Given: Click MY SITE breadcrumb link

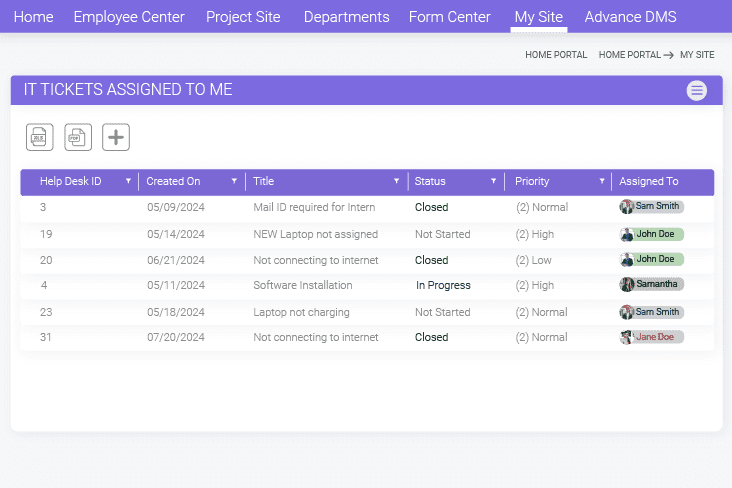Looking at the screenshot, I should 697,55.
